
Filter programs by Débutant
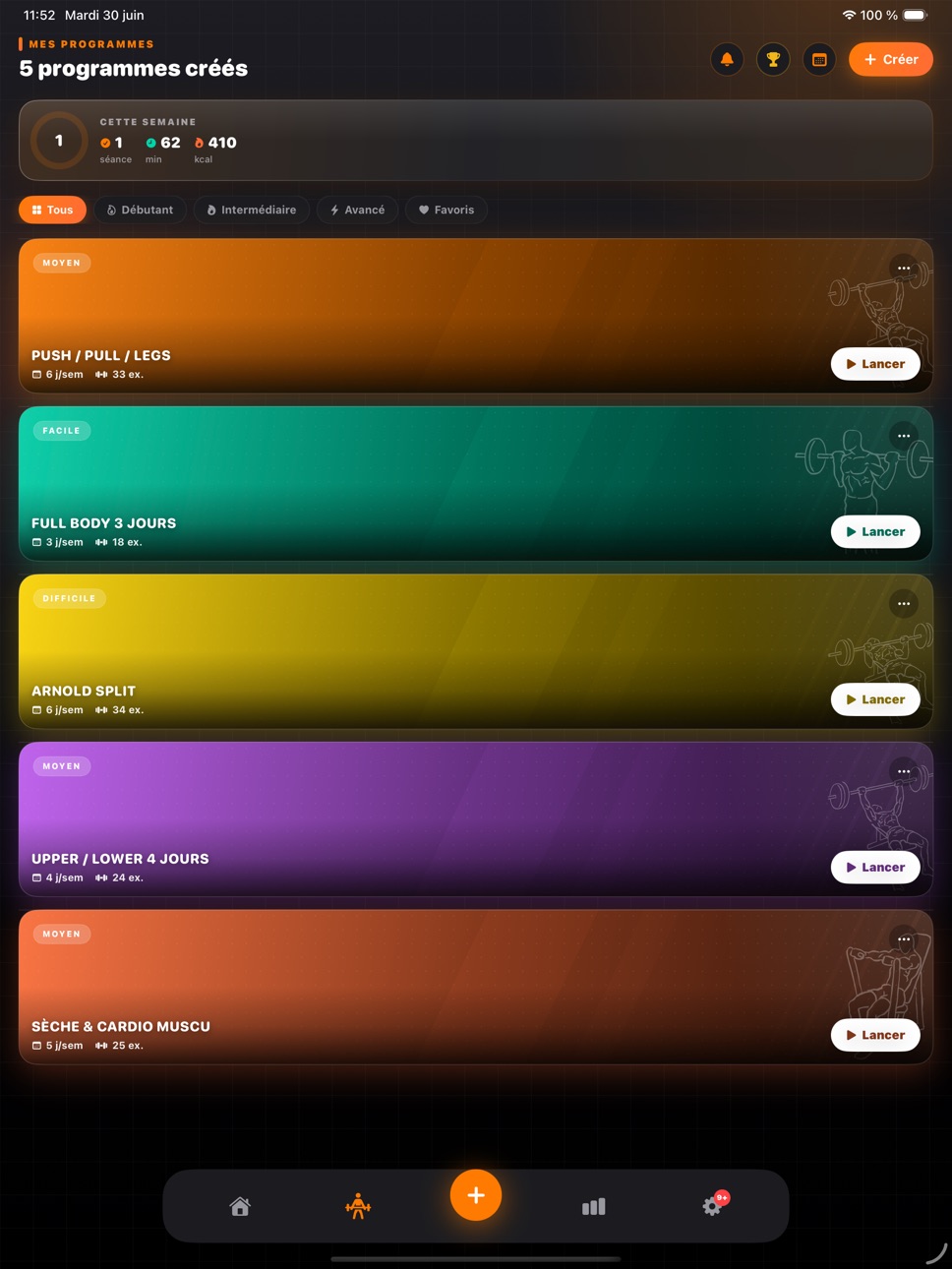tap(141, 210)
